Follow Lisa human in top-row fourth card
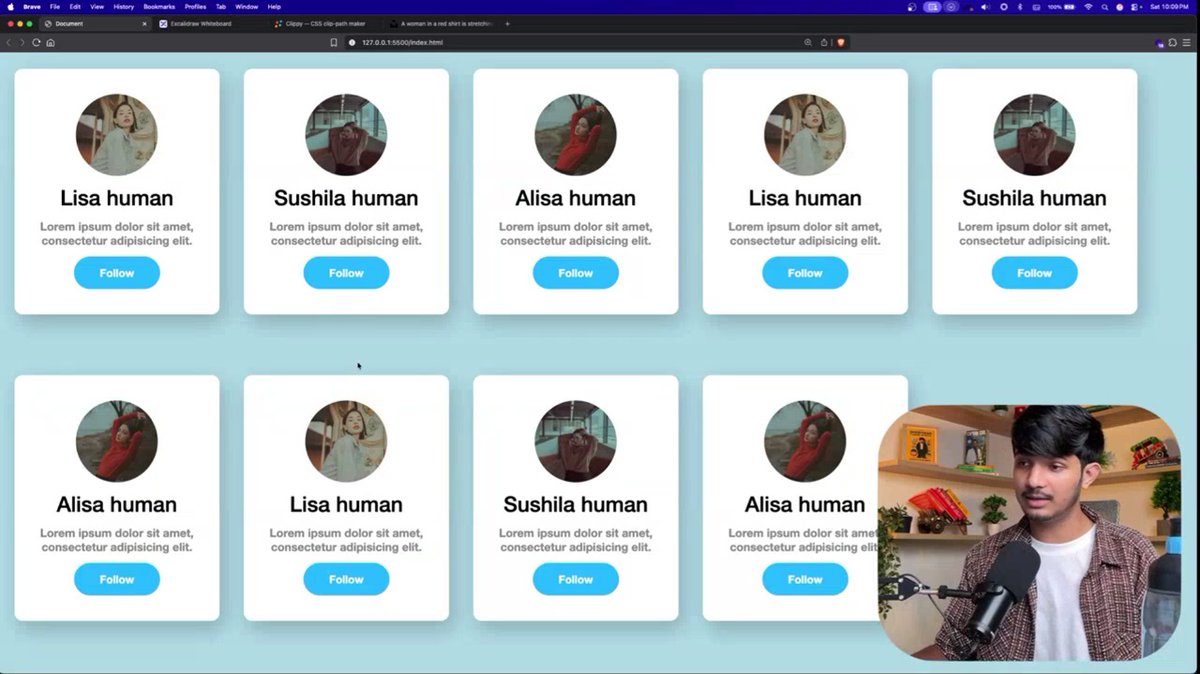 coord(805,273)
